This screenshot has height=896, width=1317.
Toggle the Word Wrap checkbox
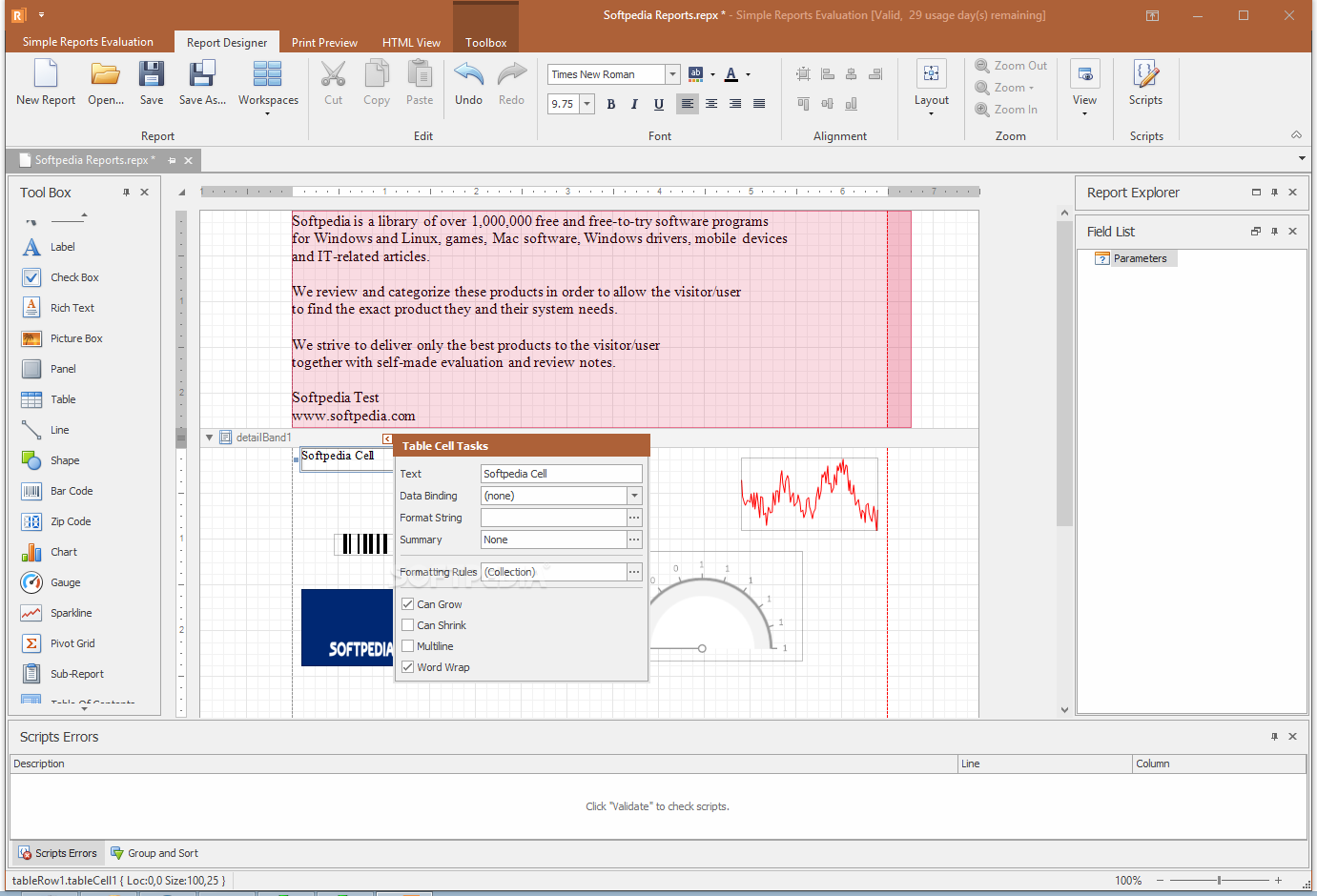click(x=408, y=667)
